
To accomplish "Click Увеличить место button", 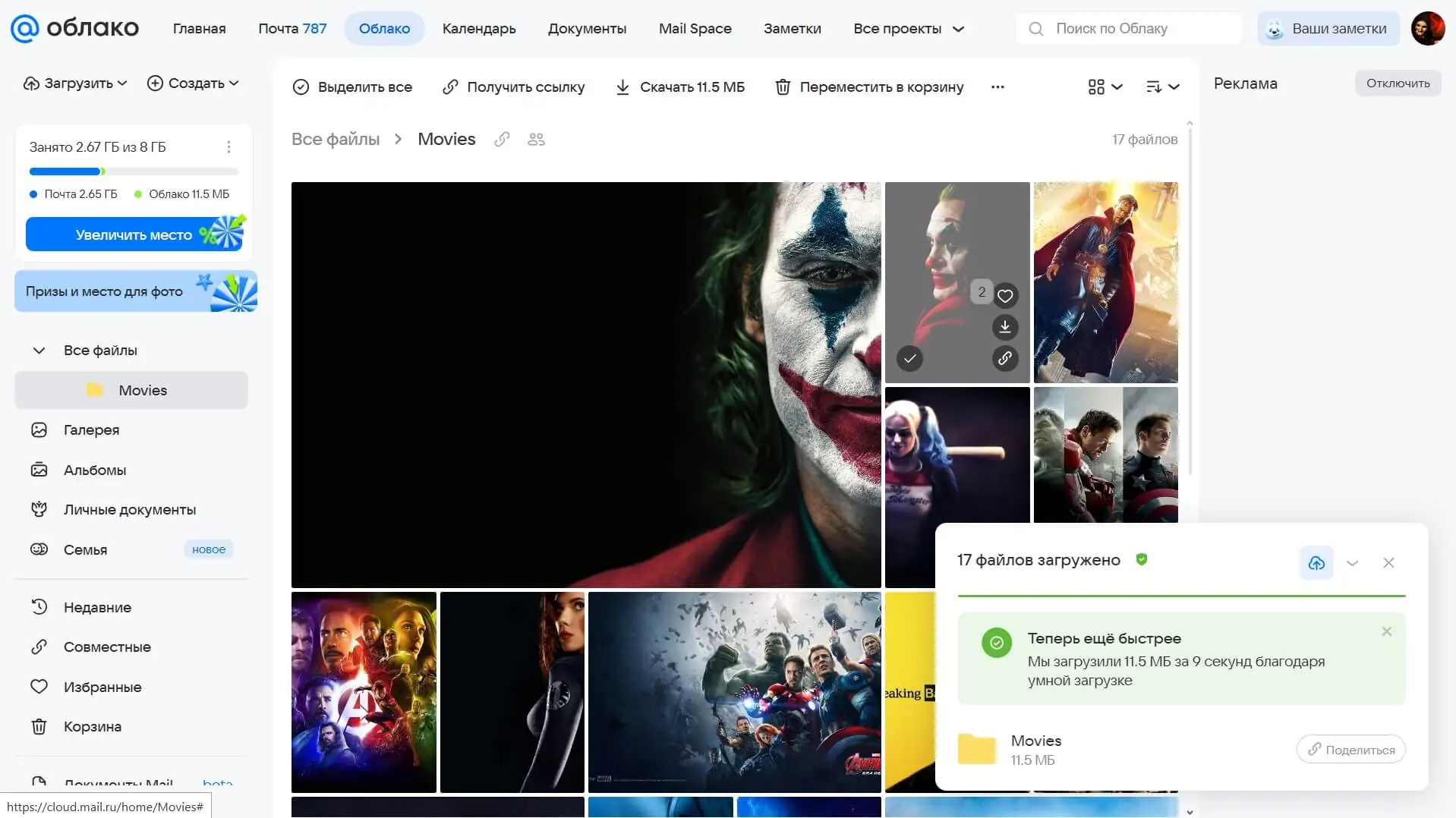I will tap(135, 234).
